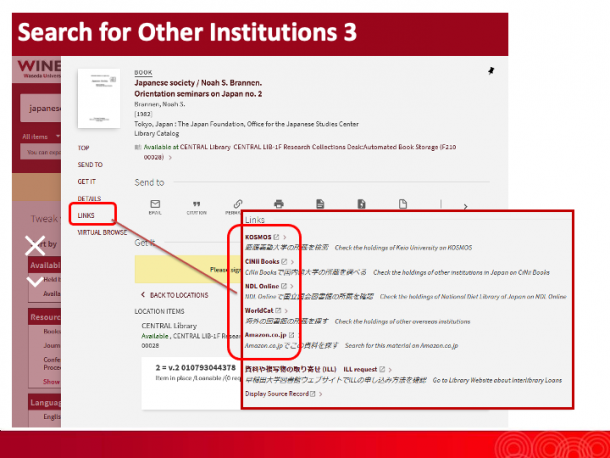
Task: Click the WINE Waseda University logo
Action: click(x=39, y=68)
